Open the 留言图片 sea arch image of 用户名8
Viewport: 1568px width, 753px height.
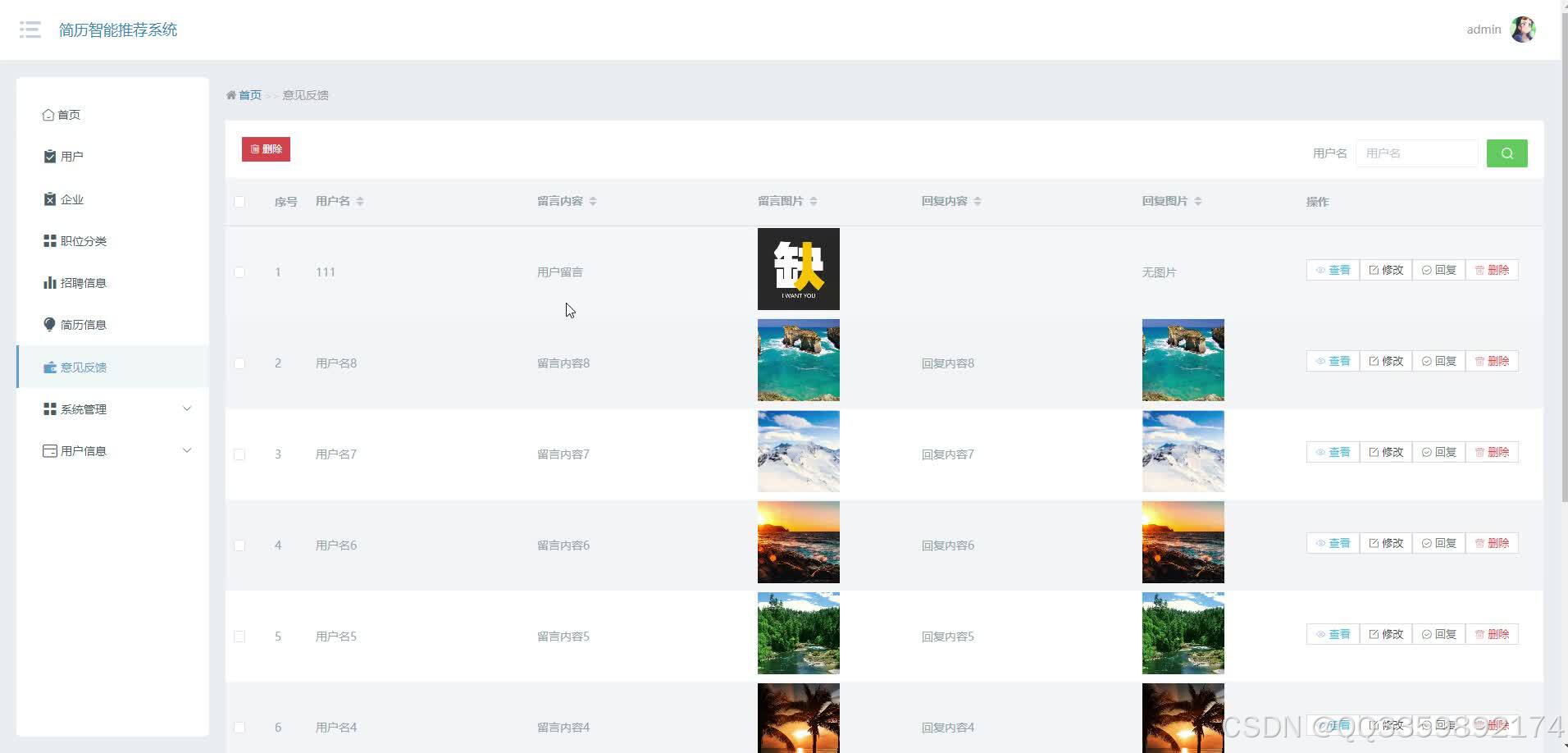tap(799, 360)
